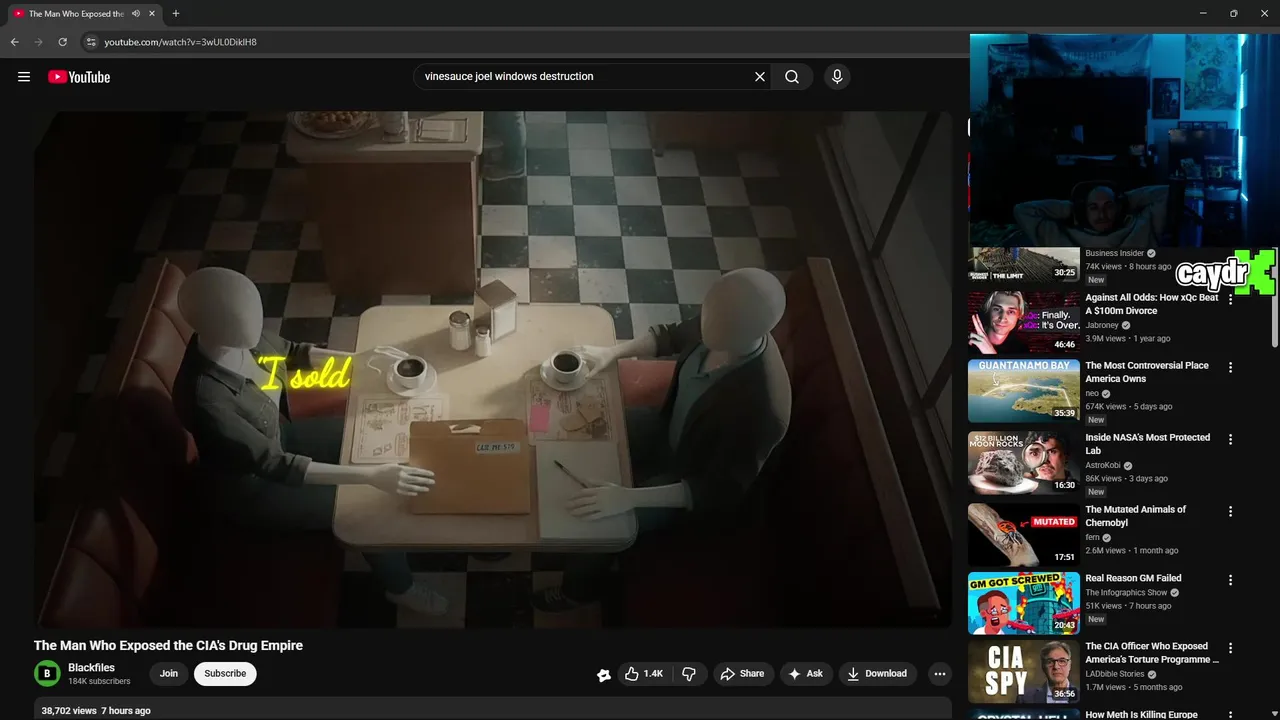
Task: Click channel name 'The Infographics Show'
Action: click(1126, 593)
